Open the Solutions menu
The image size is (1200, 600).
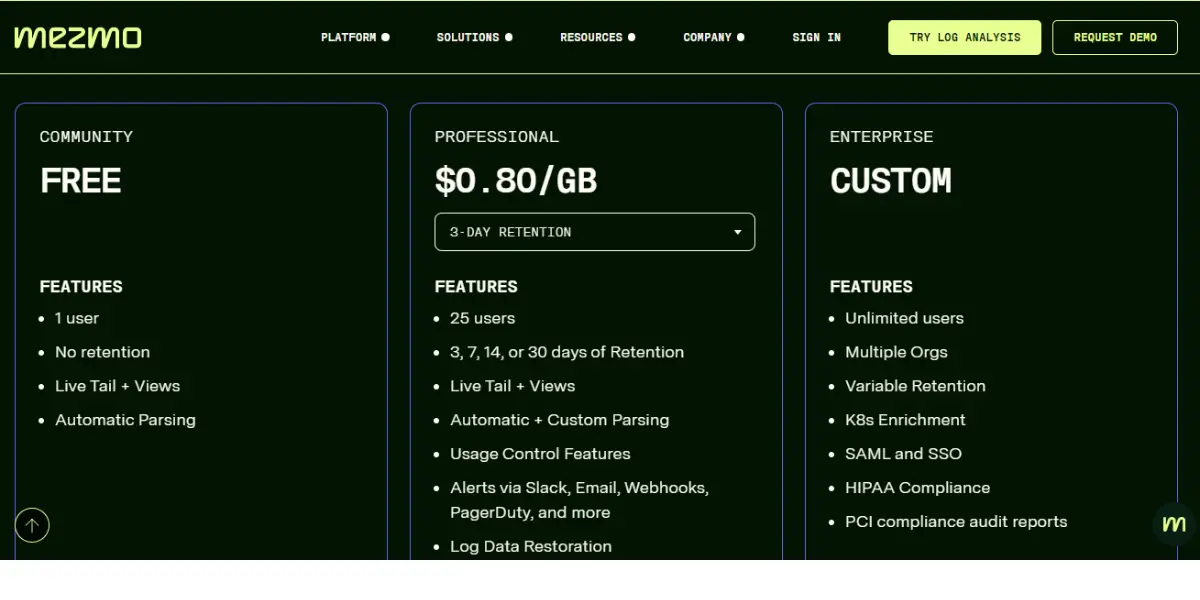(475, 37)
